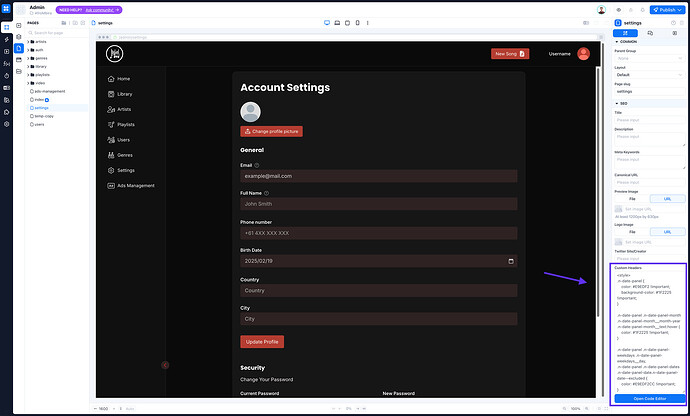Expand the artists folder
The height and width of the screenshot is (416, 690).
point(28,42)
